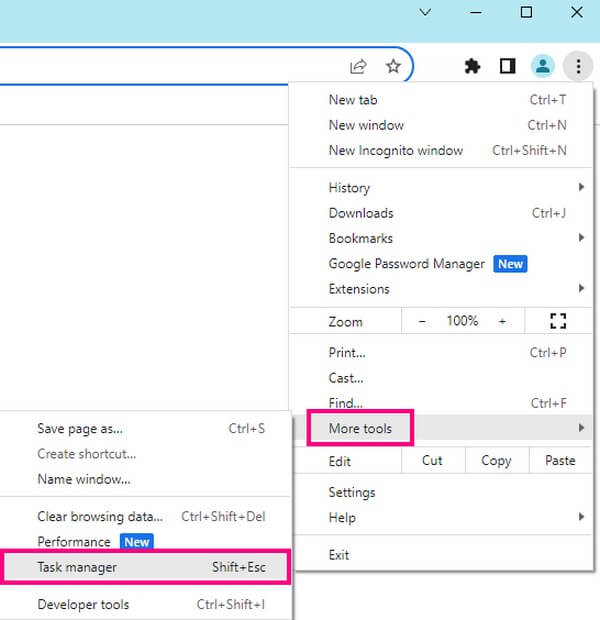Expand the Bookmarks submenu arrow
Screen dimensions: 600x620
coord(581,238)
